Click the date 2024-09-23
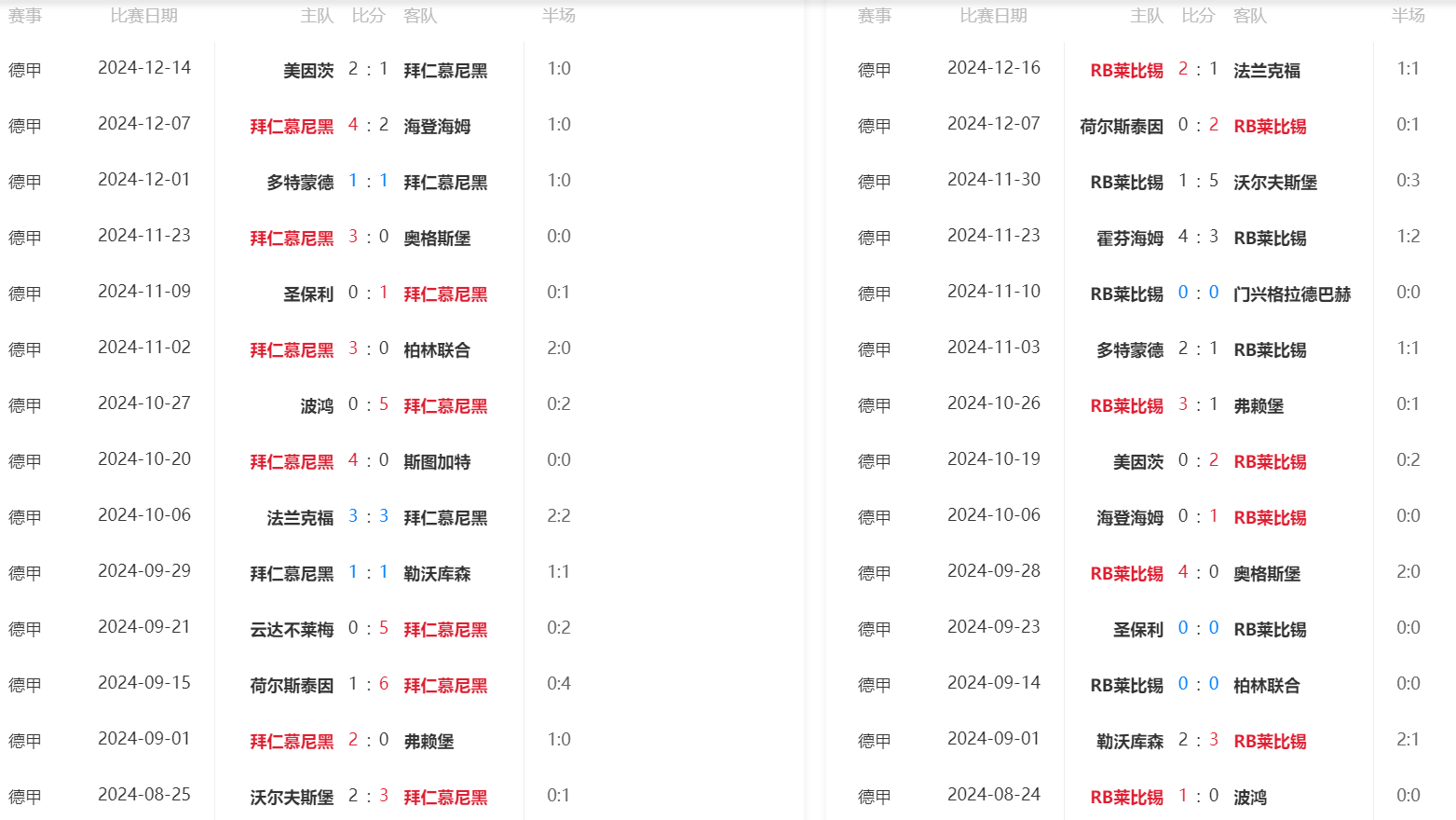 (x=994, y=627)
